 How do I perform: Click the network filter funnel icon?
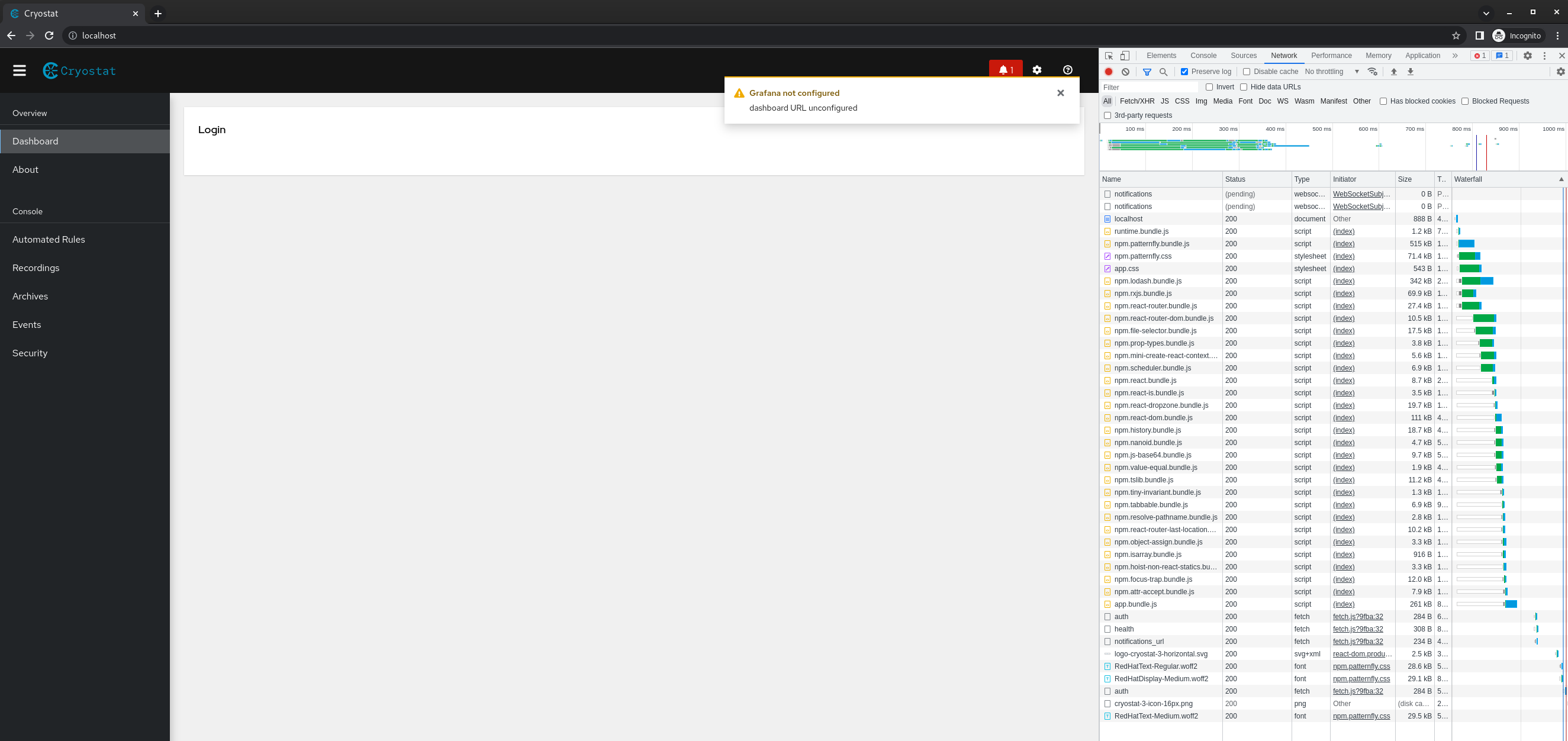click(1147, 72)
